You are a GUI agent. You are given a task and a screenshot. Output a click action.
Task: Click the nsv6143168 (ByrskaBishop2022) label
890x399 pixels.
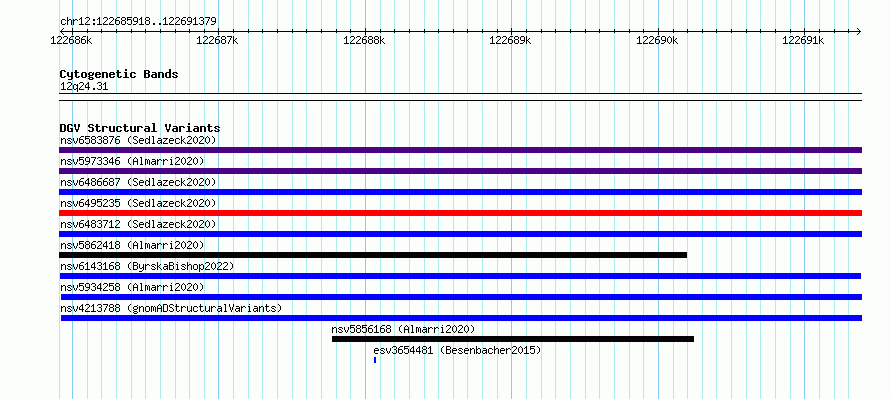click(x=147, y=266)
